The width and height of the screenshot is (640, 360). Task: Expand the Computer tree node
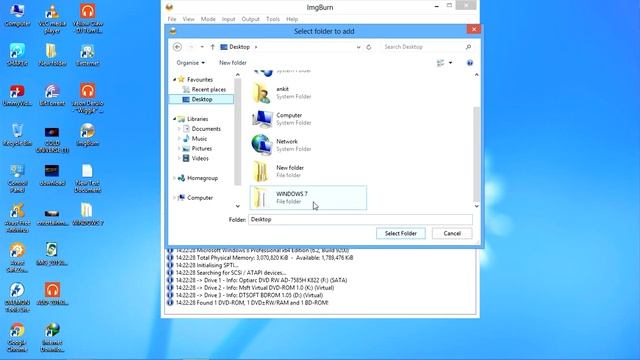coord(175,198)
